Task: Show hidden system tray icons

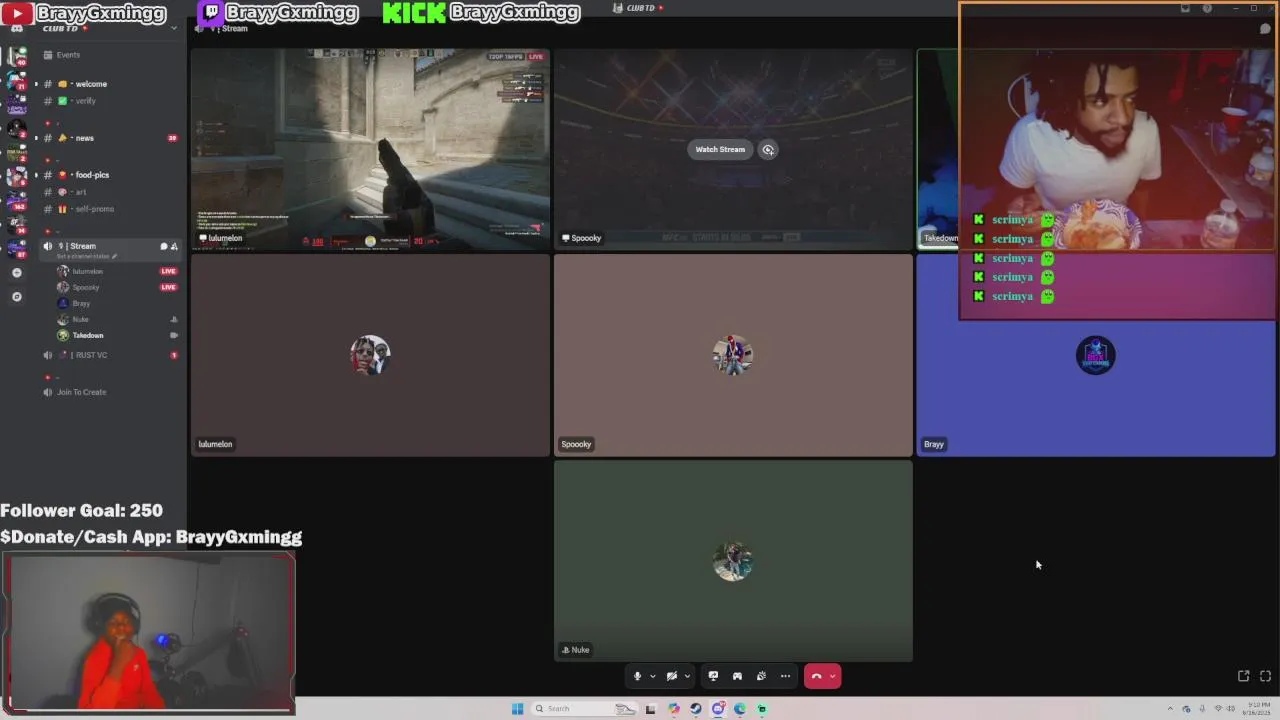Action: point(1171,708)
